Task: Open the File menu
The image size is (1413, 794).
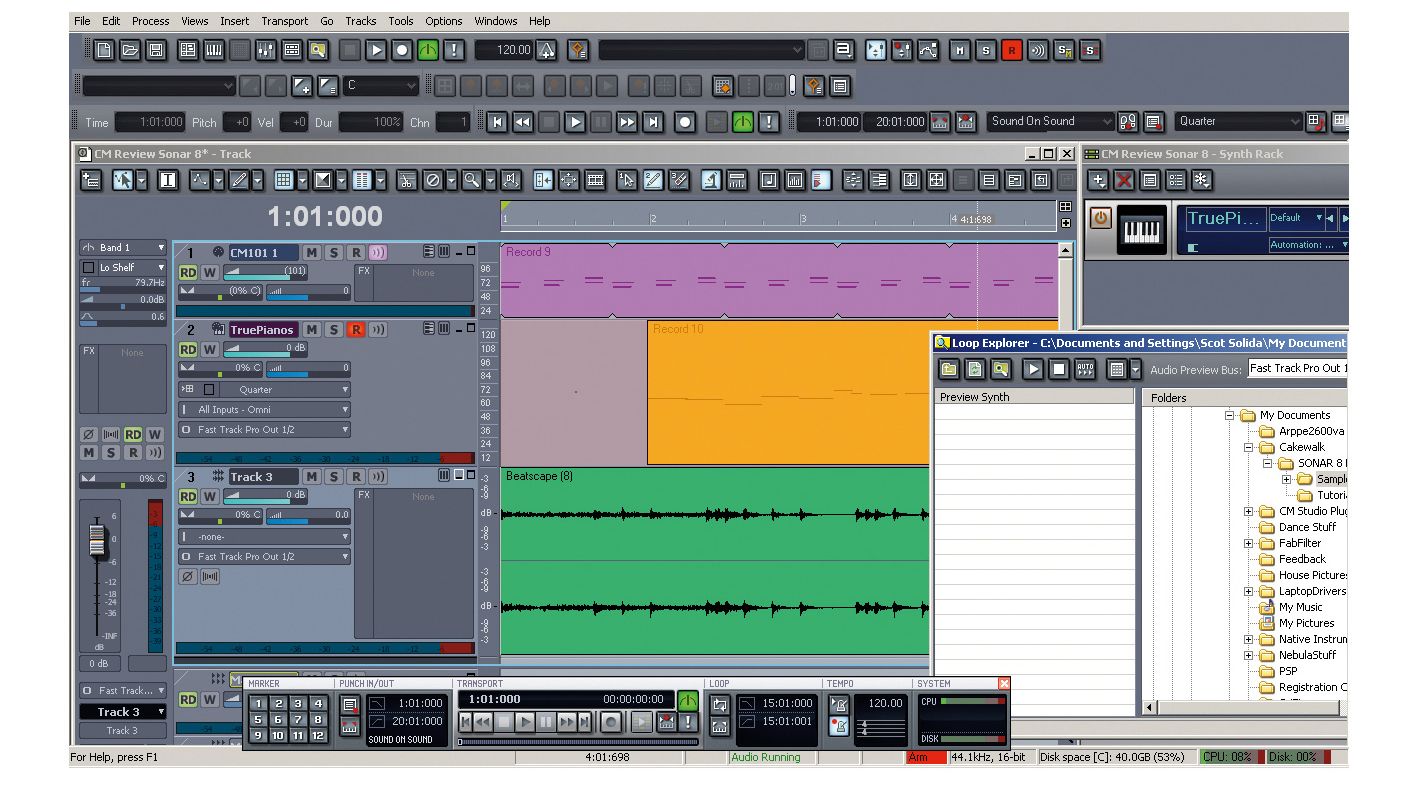Action: [x=82, y=21]
